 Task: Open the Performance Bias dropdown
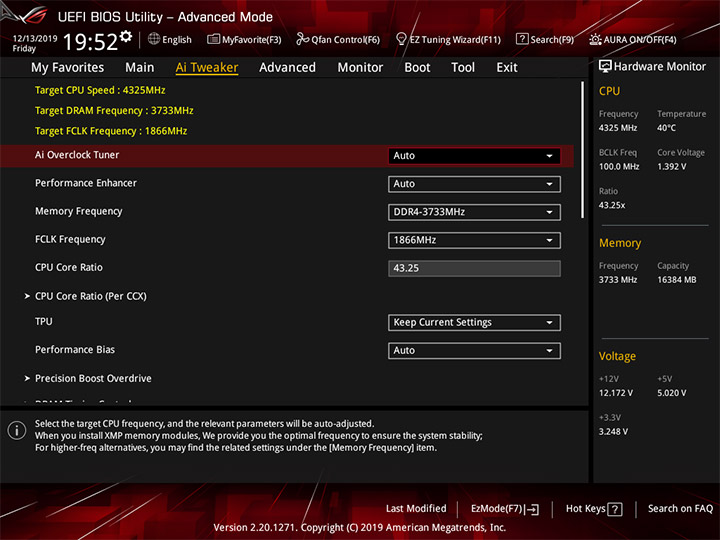pyautogui.click(x=474, y=351)
